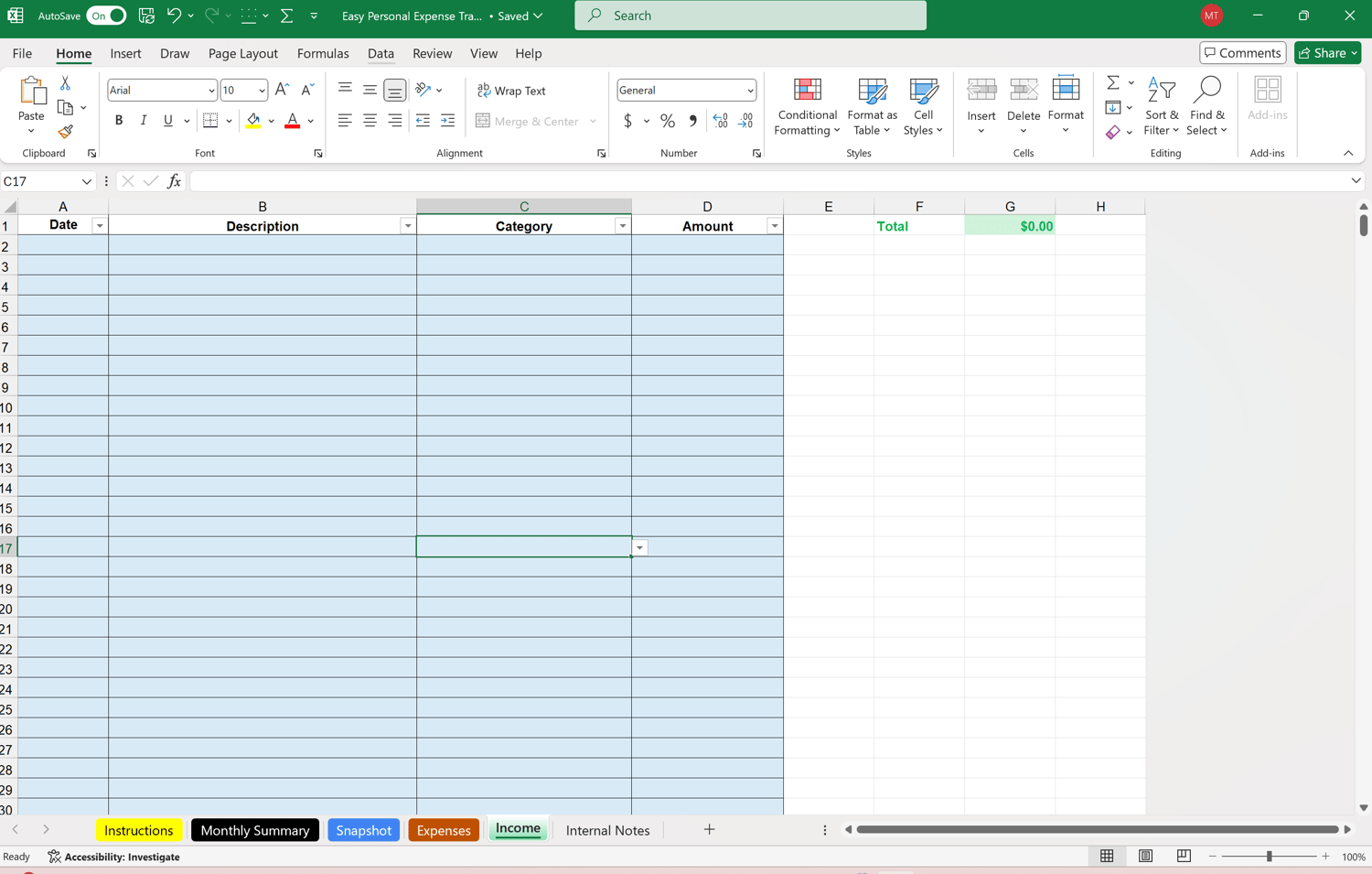Toggle Center horizontal alignment
Viewport: 1372px width, 874px height.
370,121
